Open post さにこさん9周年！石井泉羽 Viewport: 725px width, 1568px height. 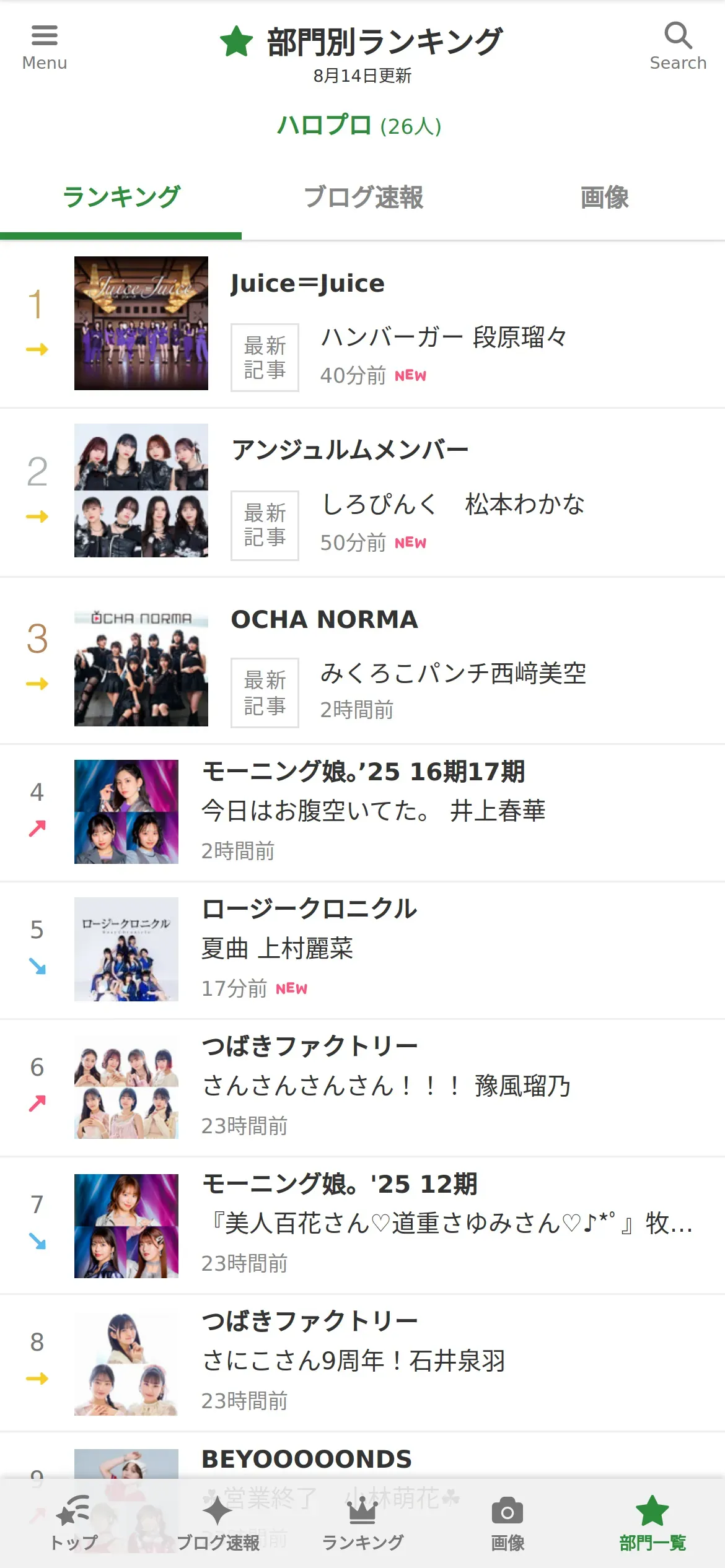[x=354, y=1361]
